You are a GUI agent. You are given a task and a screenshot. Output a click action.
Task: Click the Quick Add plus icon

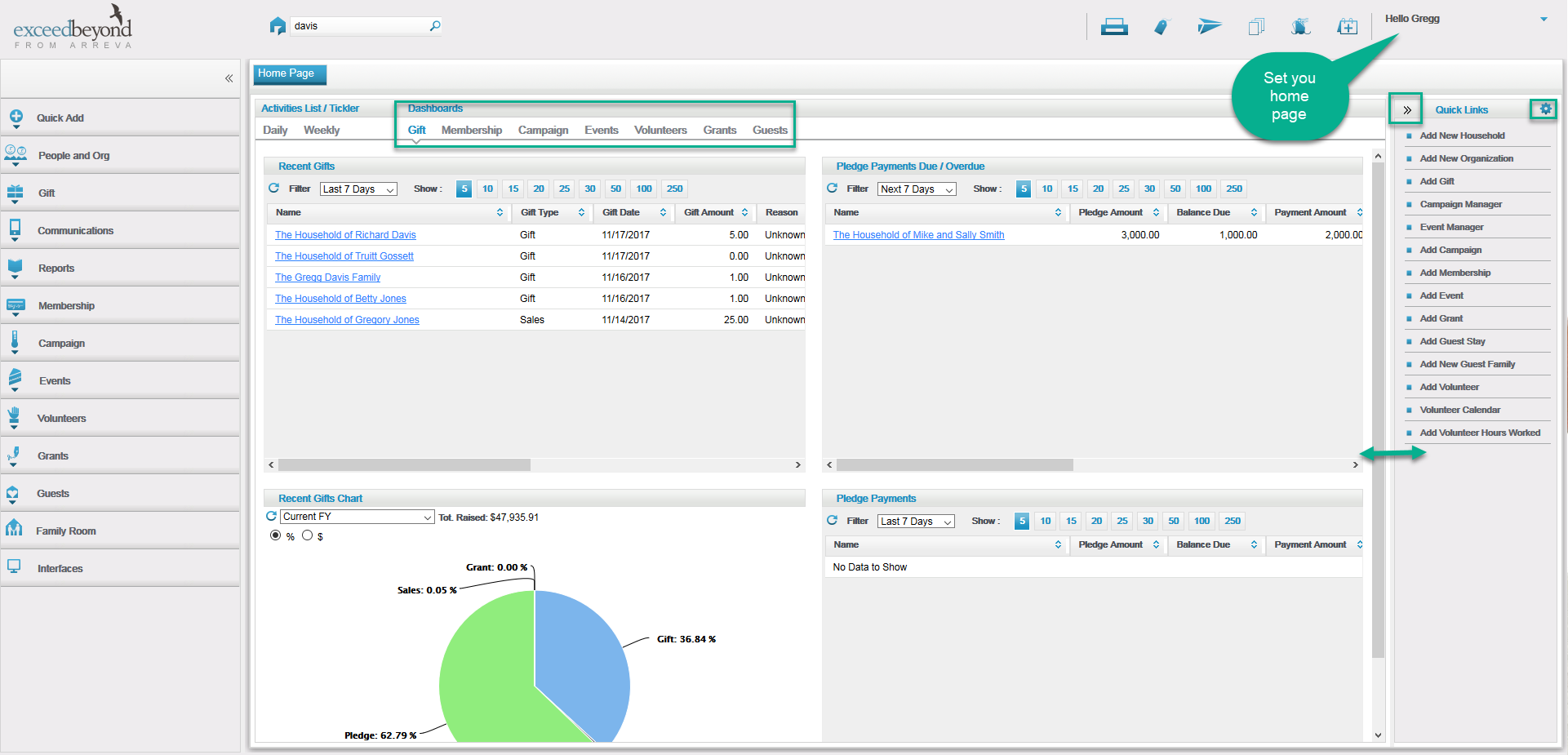tap(16, 118)
